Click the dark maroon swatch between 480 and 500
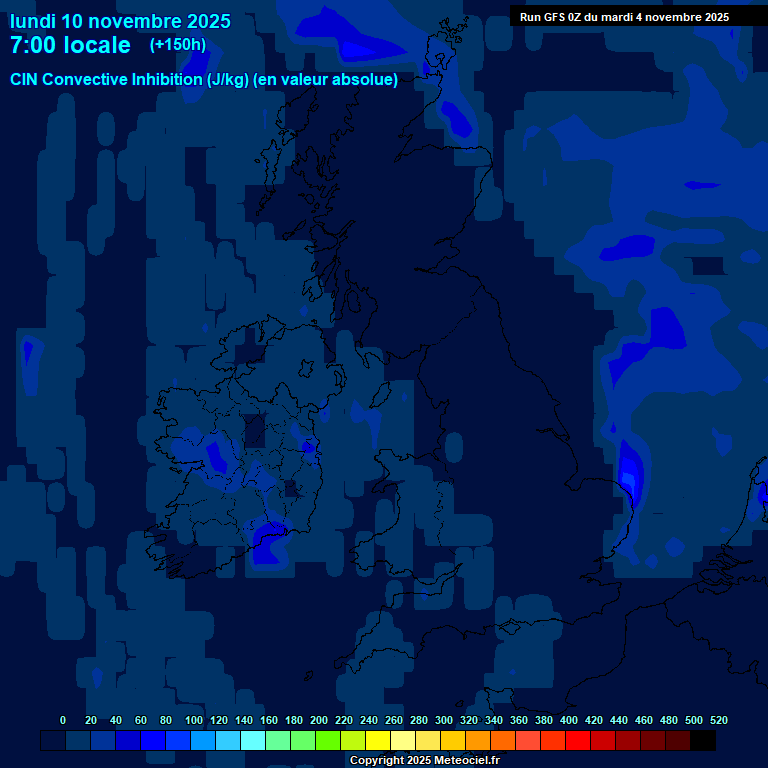 [678, 741]
